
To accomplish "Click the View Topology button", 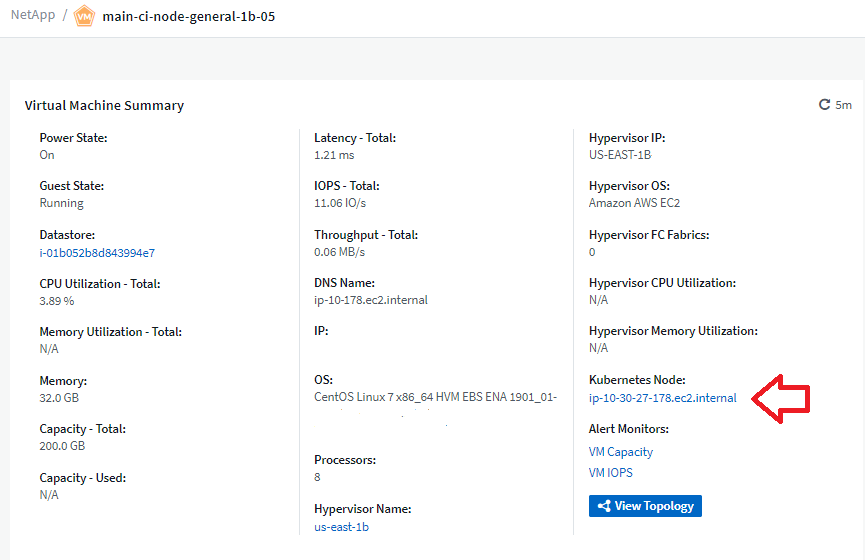I will pos(645,506).
